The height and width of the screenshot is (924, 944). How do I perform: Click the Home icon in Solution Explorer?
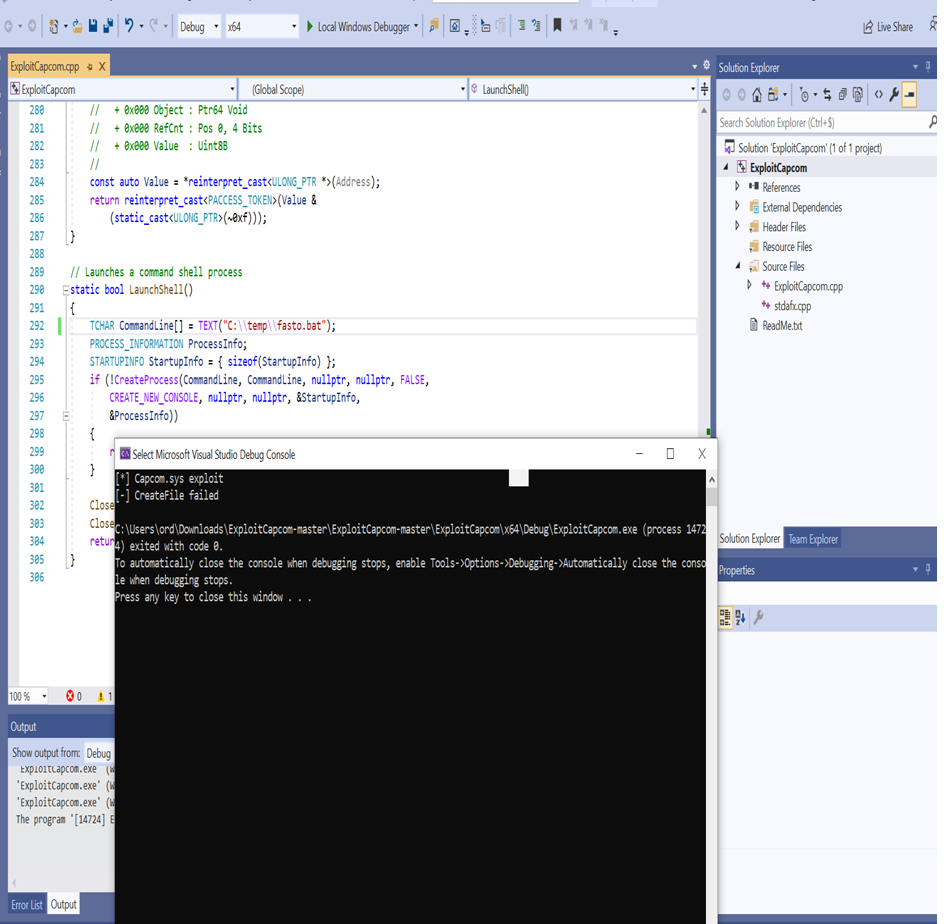(x=757, y=94)
